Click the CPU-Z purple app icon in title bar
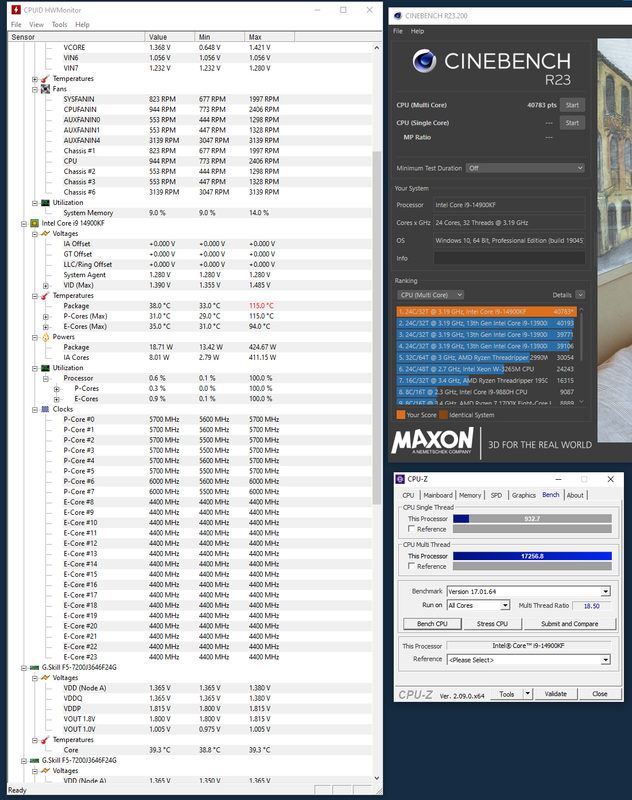Image resolution: width=632 pixels, height=800 pixels. (401, 479)
